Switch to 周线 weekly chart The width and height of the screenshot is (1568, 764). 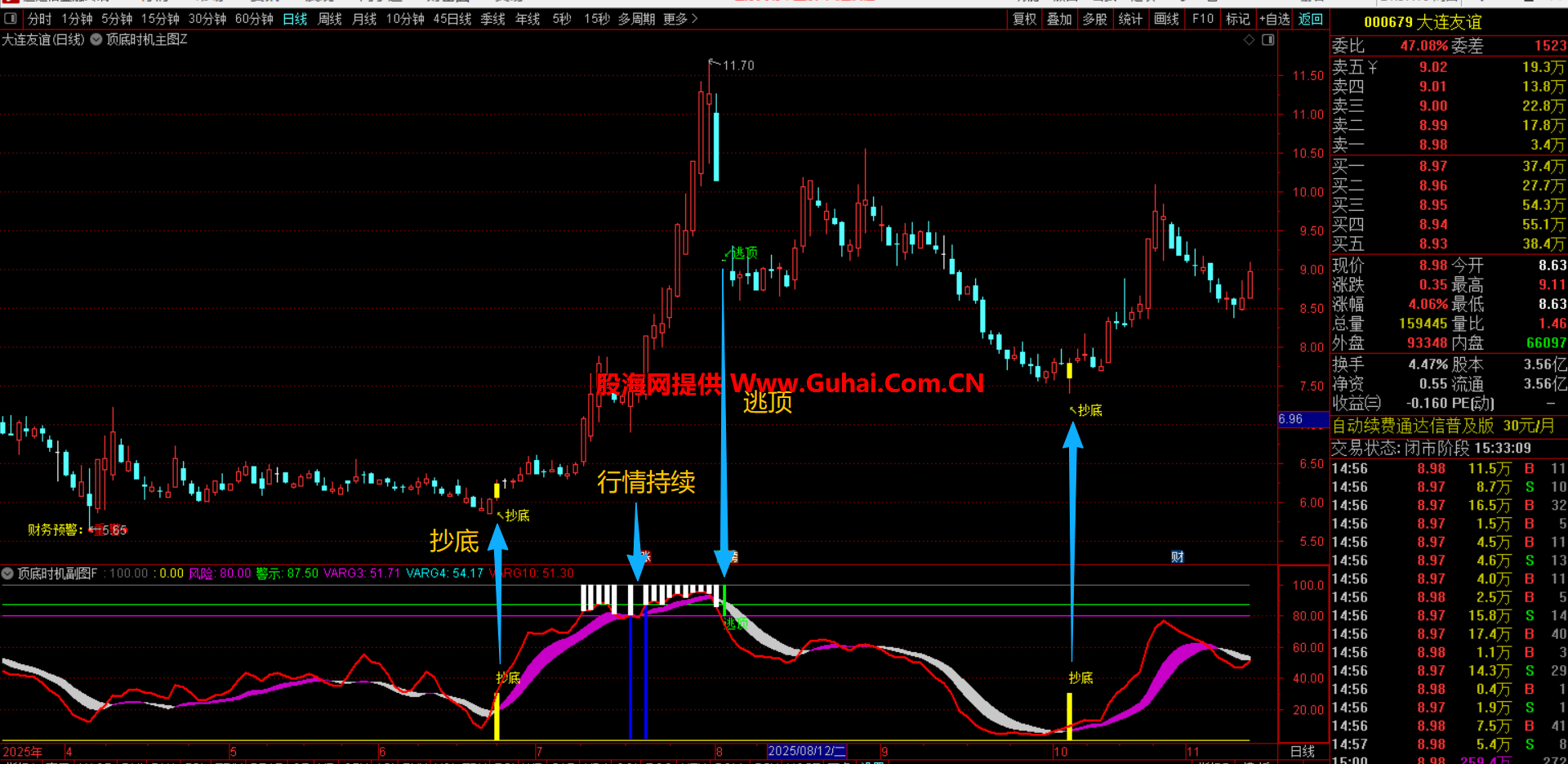(329, 19)
